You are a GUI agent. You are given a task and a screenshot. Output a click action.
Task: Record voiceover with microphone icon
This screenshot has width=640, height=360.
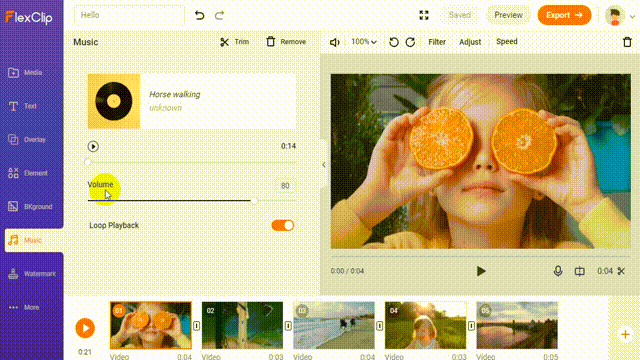[558, 271]
